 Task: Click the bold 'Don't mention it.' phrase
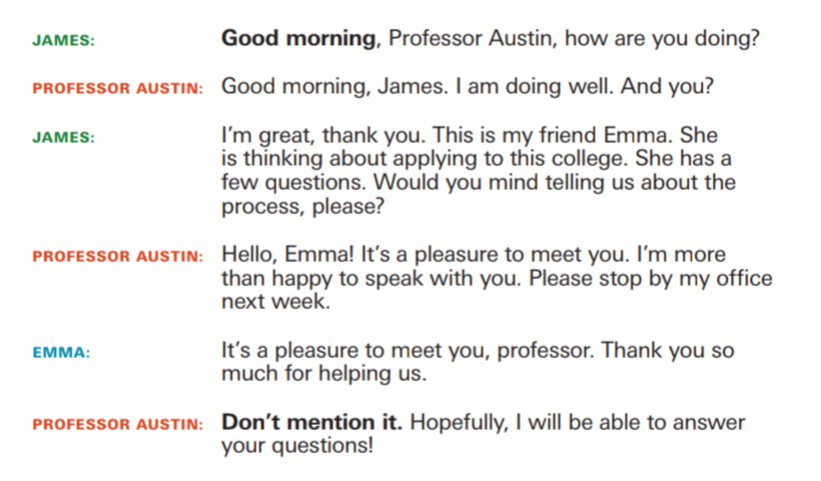pos(312,422)
